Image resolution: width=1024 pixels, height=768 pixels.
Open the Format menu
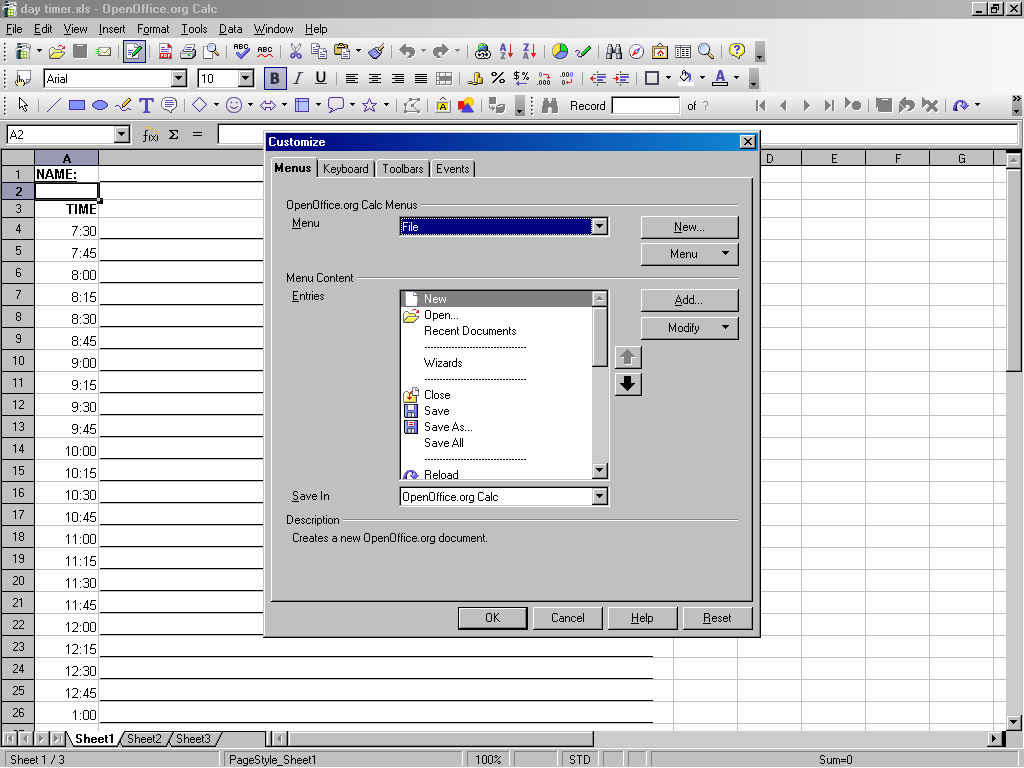153,29
